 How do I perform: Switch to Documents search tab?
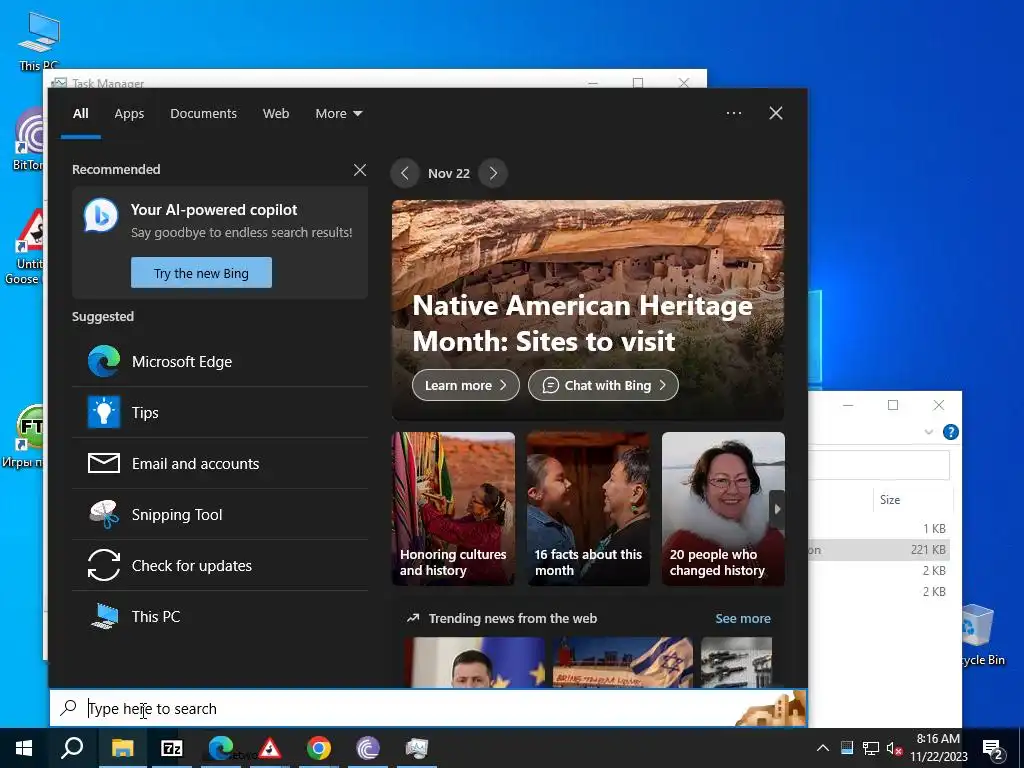point(203,114)
